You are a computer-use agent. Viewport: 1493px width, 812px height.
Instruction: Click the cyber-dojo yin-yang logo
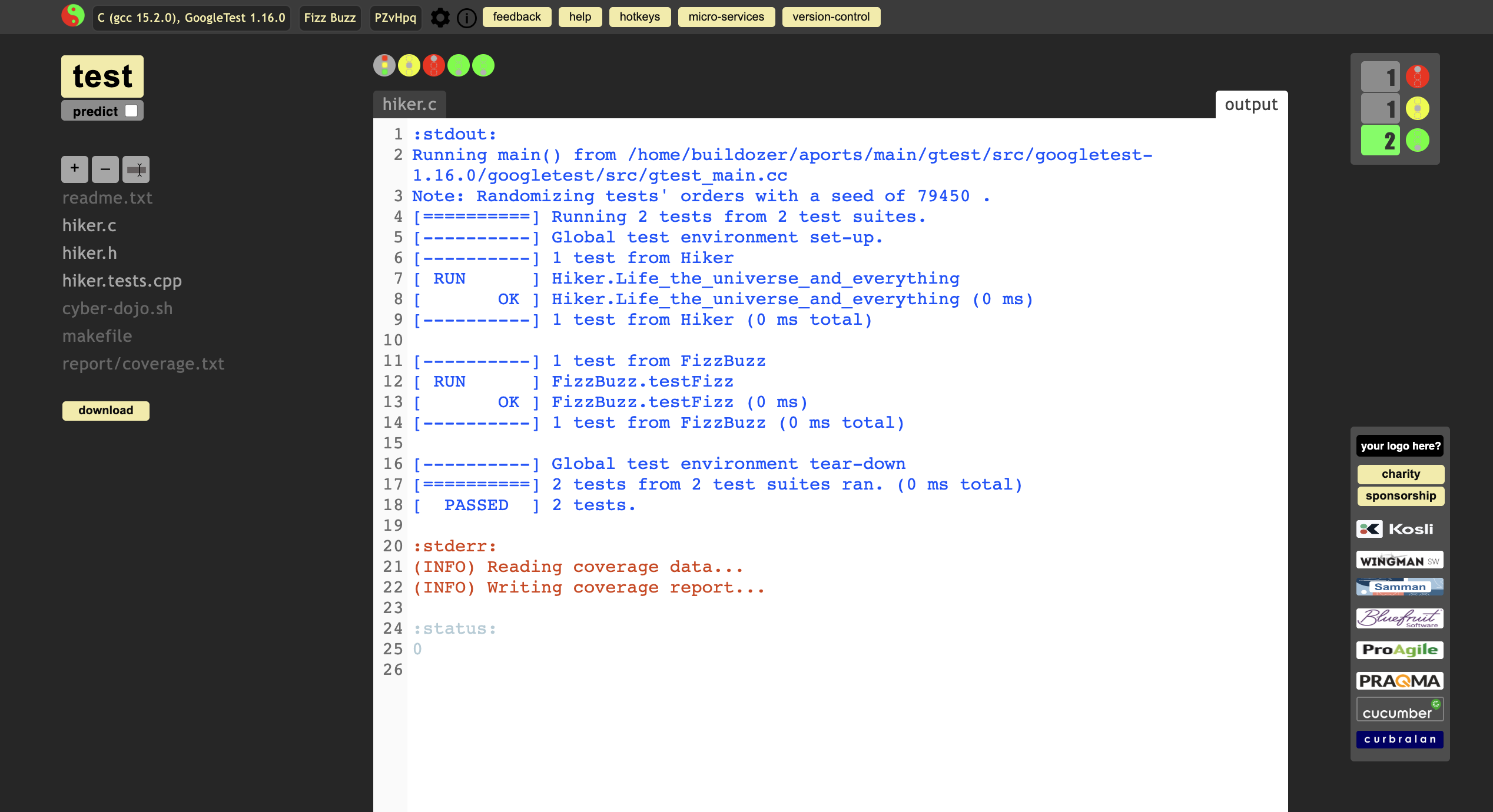(x=73, y=16)
